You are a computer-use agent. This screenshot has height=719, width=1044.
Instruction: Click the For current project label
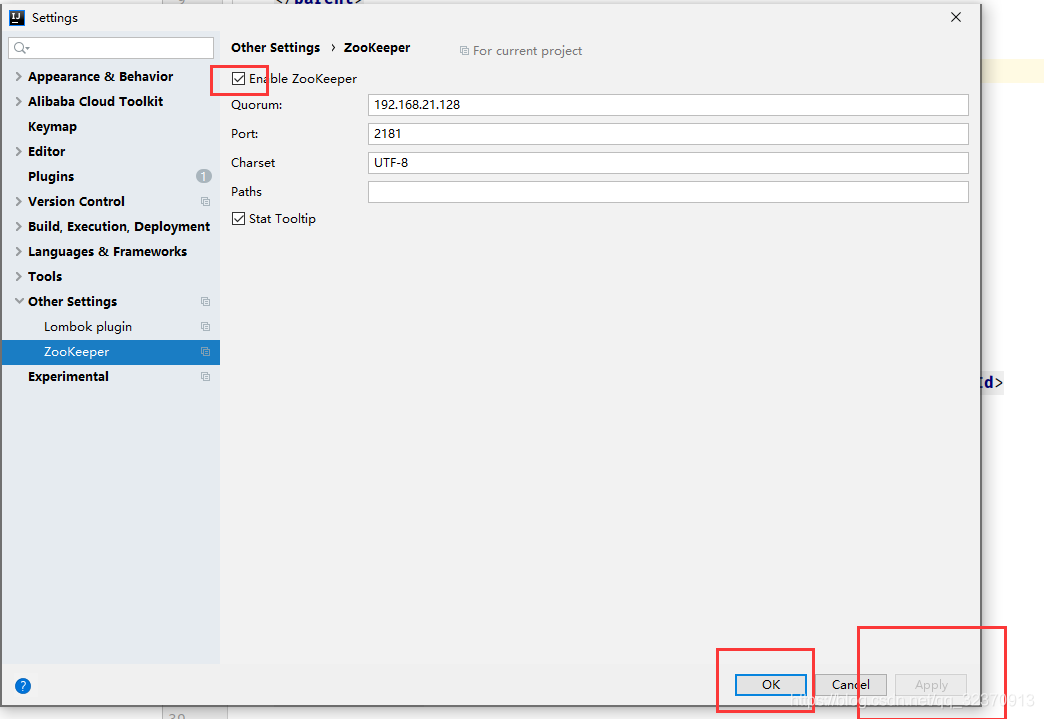[x=527, y=51]
